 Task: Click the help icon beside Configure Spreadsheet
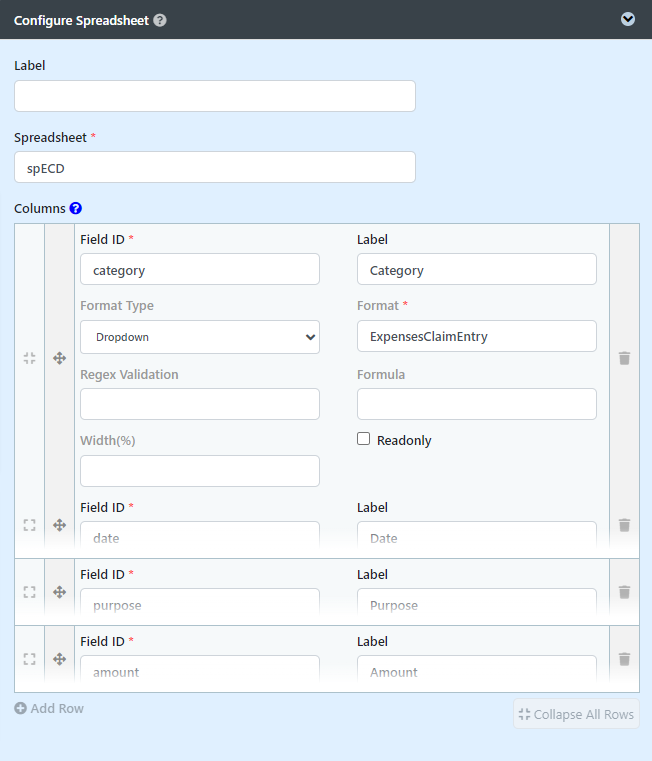pyautogui.click(x=160, y=20)
